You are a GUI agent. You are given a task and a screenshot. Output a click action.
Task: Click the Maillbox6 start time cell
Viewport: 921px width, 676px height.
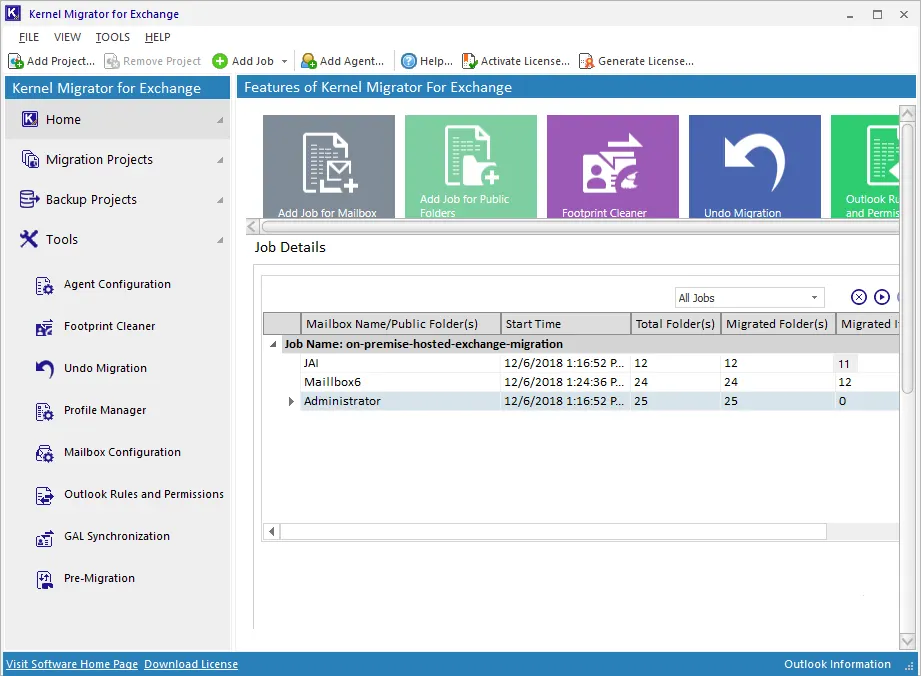566,382
